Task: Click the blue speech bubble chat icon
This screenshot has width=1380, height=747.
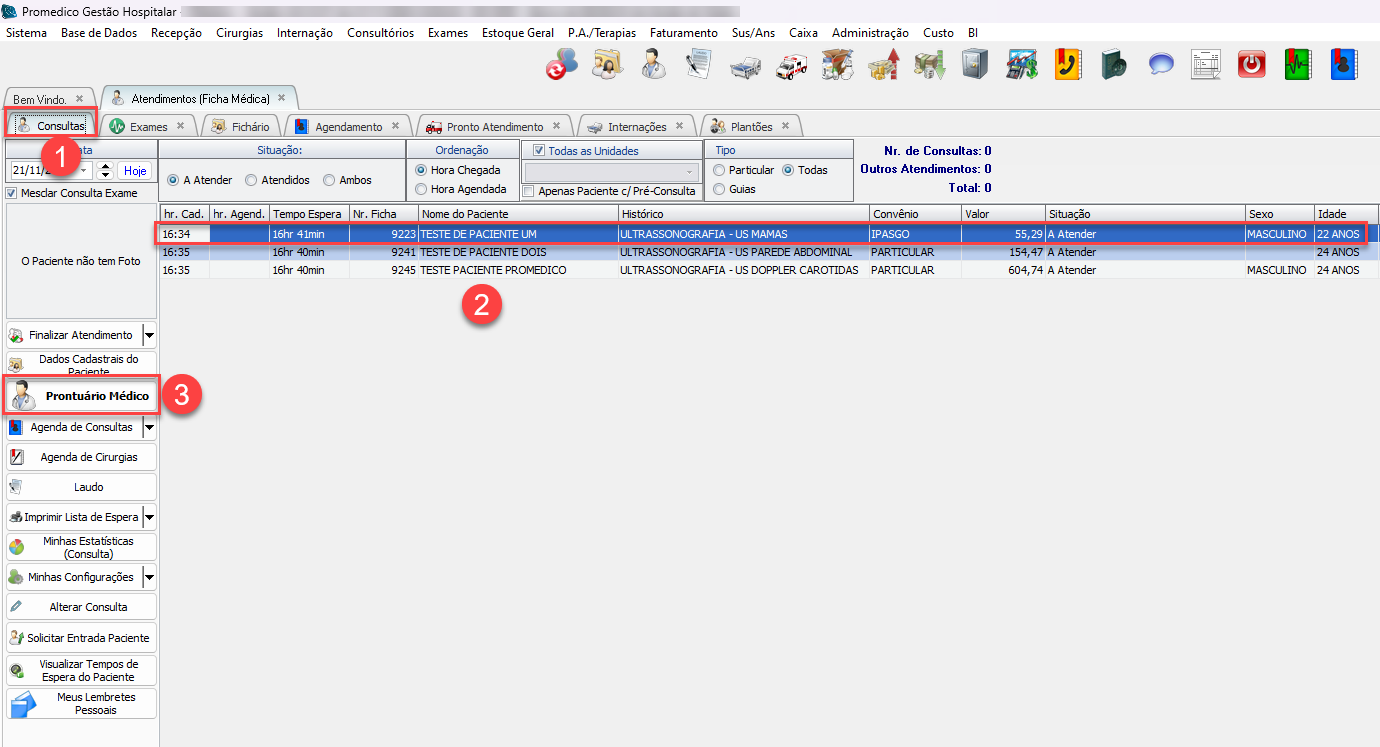Action: tap(1160, 65)
